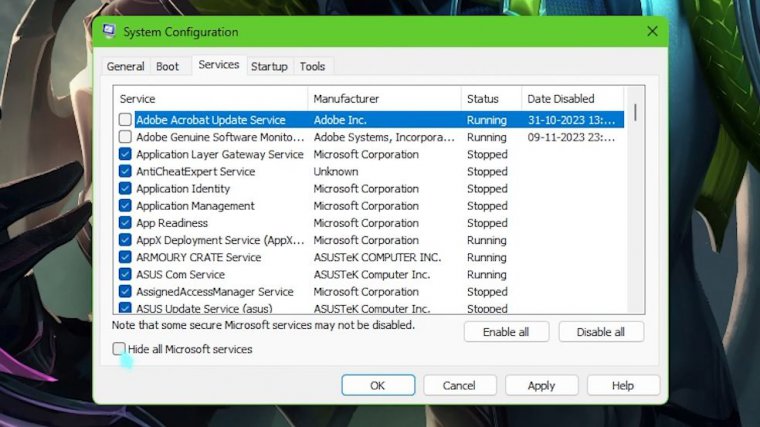The width and height of the screenshot is (760, 427).
Task: Open the Tools tab
Action: point(312,67)
